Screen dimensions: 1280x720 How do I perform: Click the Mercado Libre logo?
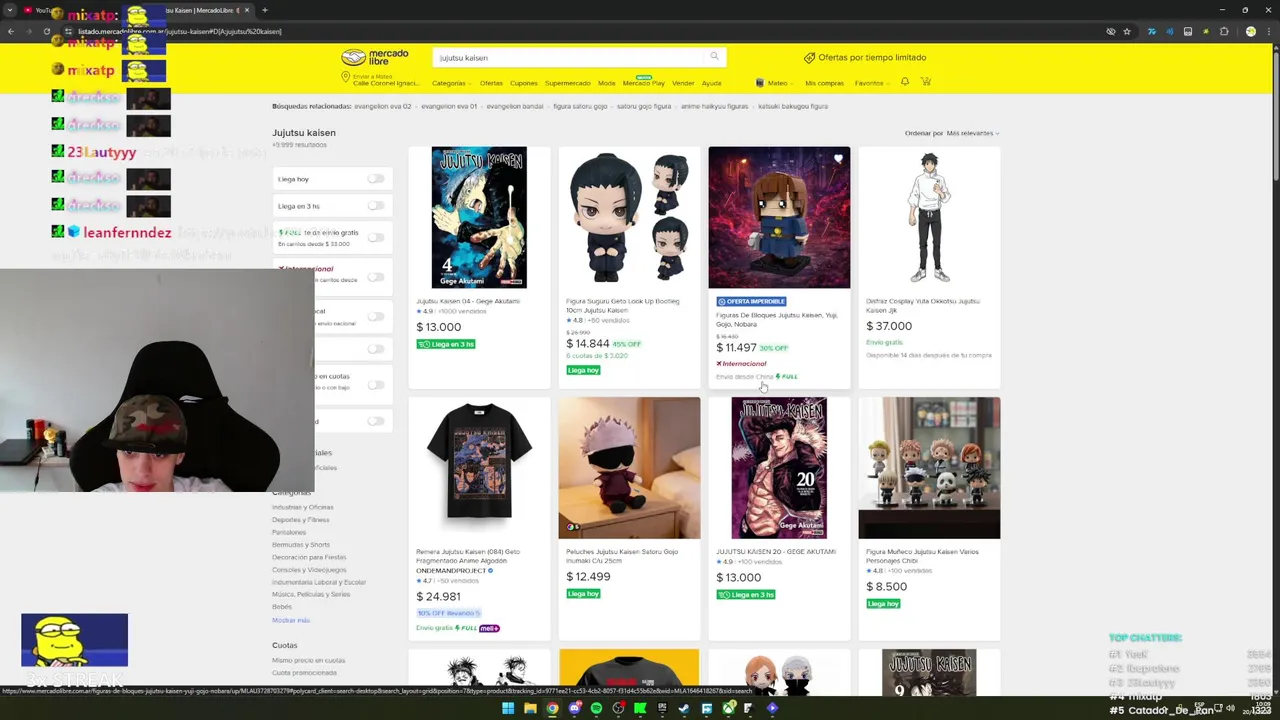pyautogui.click(x=375, y=57)
